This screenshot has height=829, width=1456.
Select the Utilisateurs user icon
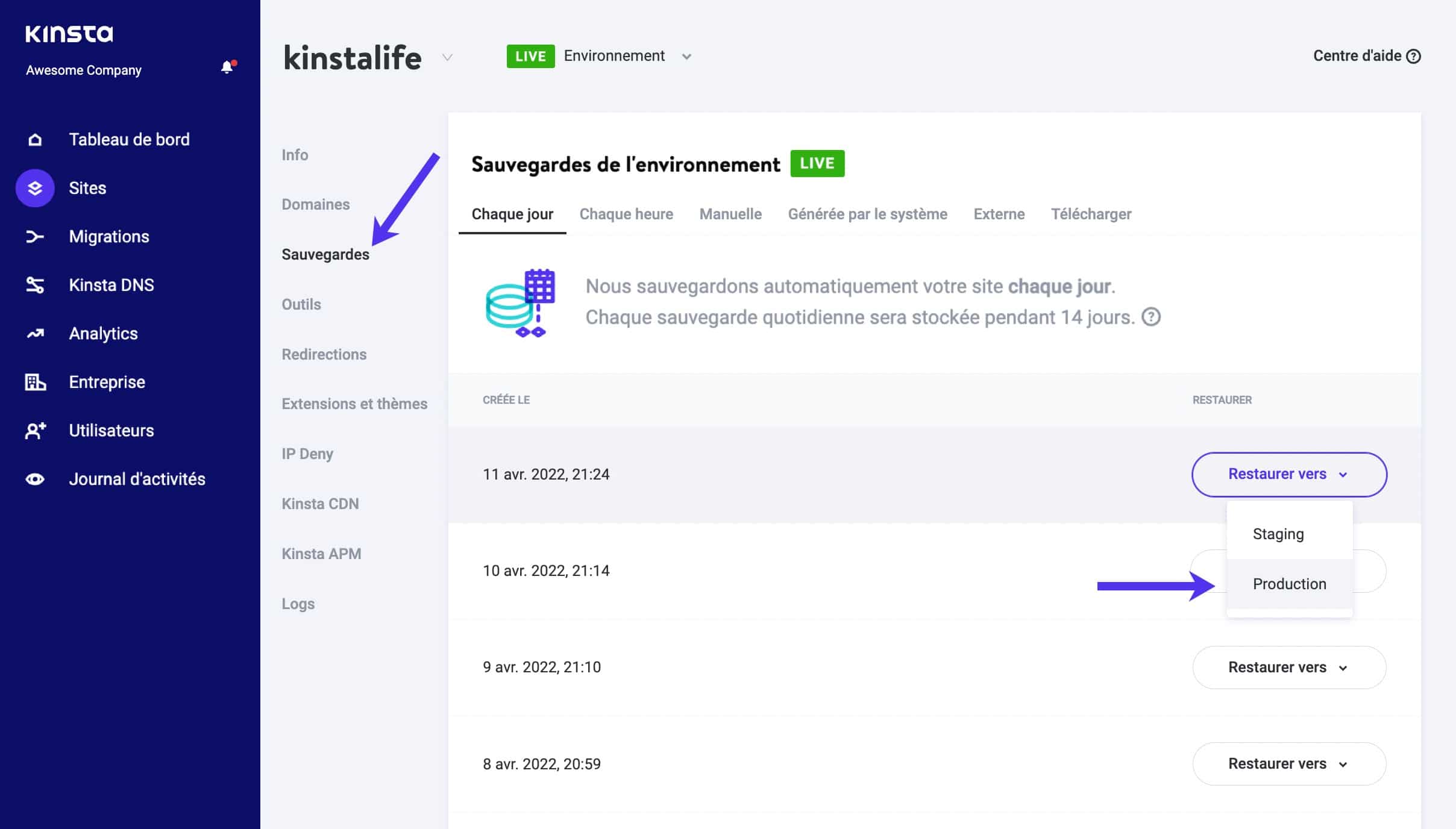(x=34, y=430)
